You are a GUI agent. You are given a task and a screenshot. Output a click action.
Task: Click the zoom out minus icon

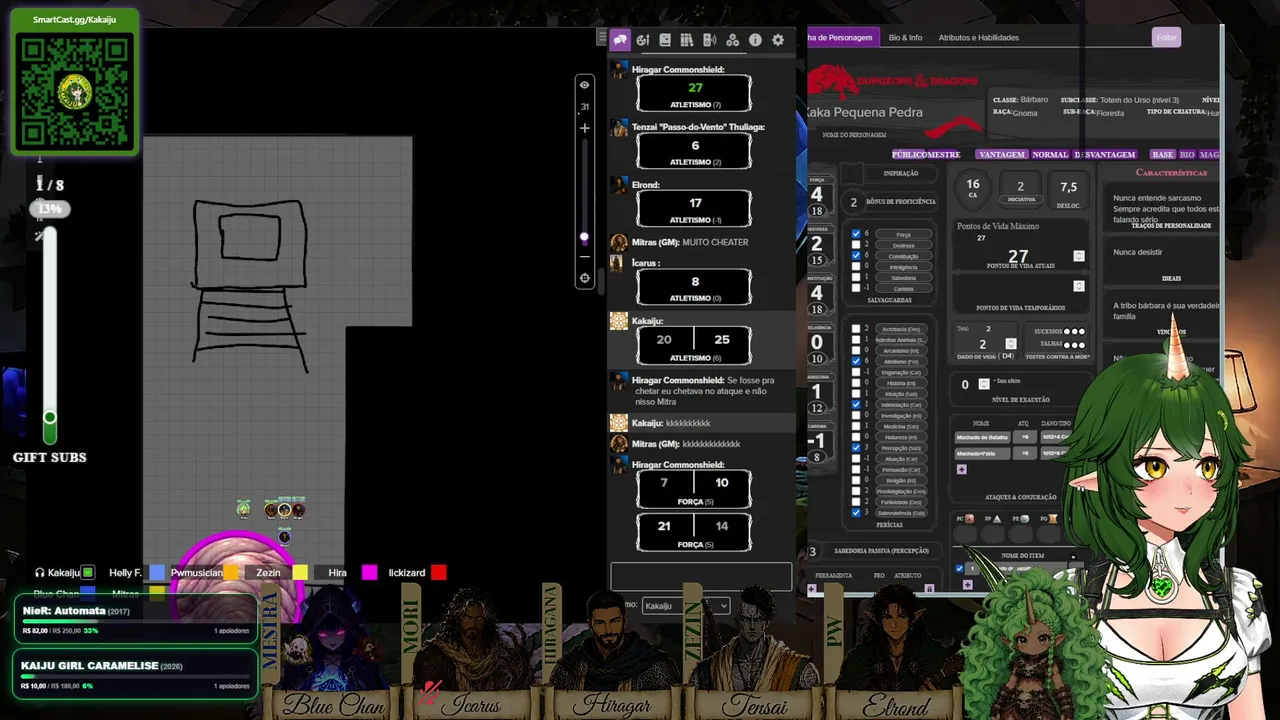(585, 257)
